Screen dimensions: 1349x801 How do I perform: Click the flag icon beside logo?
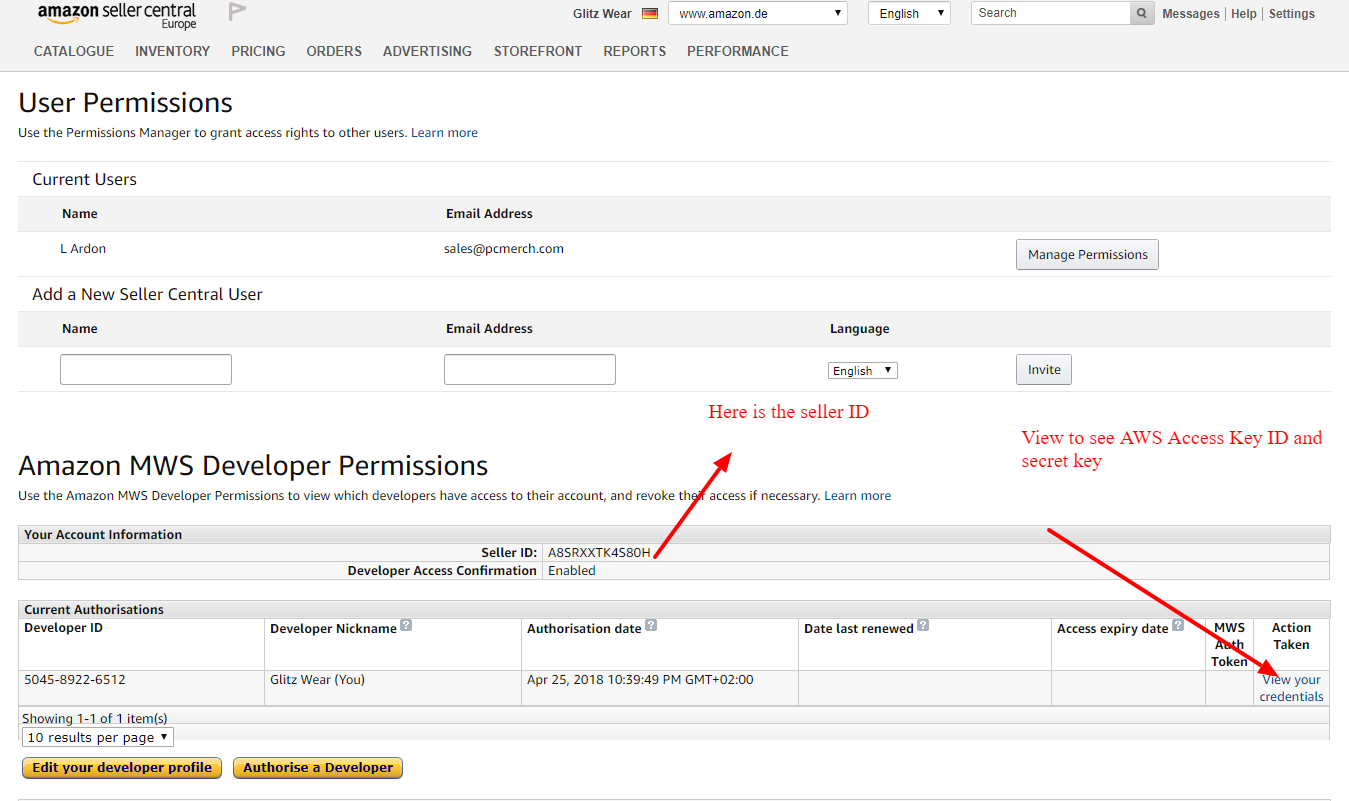click(237, 12)
